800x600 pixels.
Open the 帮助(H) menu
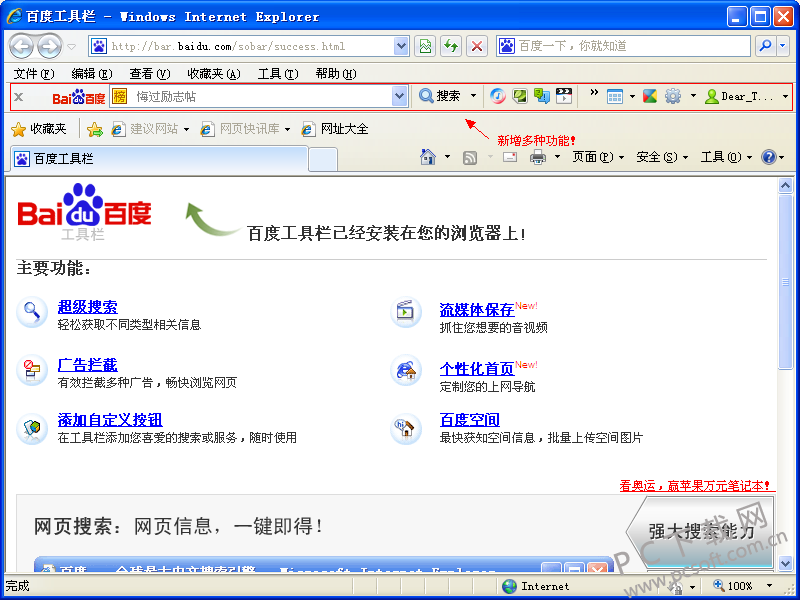[336, 74]
